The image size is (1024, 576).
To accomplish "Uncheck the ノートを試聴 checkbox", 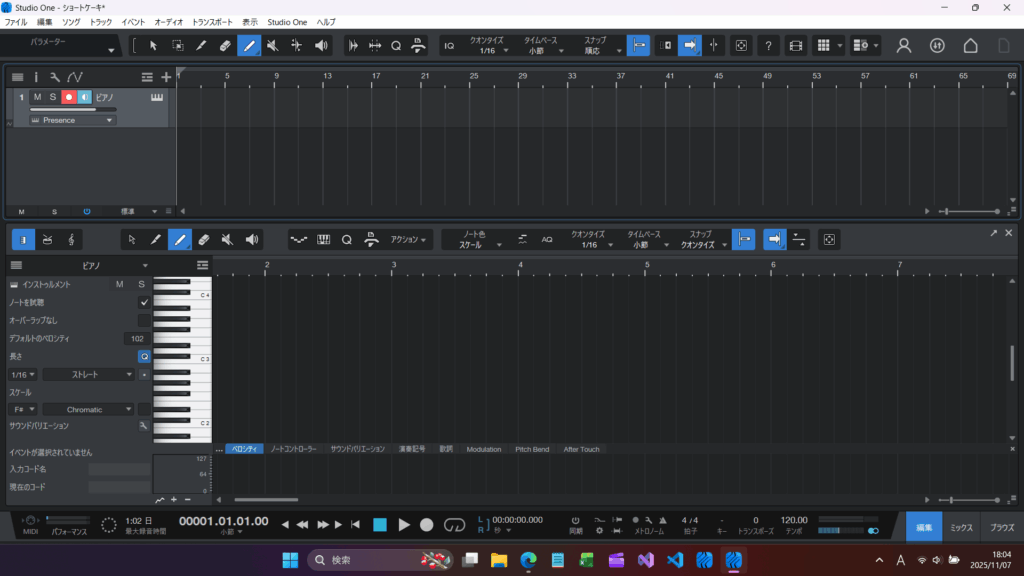I will [144, 302].
